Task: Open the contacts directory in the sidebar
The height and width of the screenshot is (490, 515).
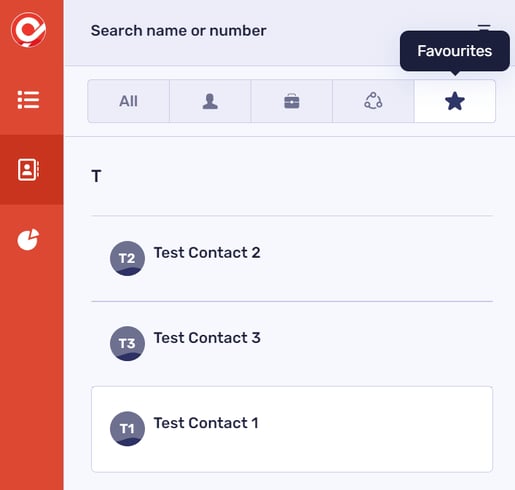Action: 28,170
